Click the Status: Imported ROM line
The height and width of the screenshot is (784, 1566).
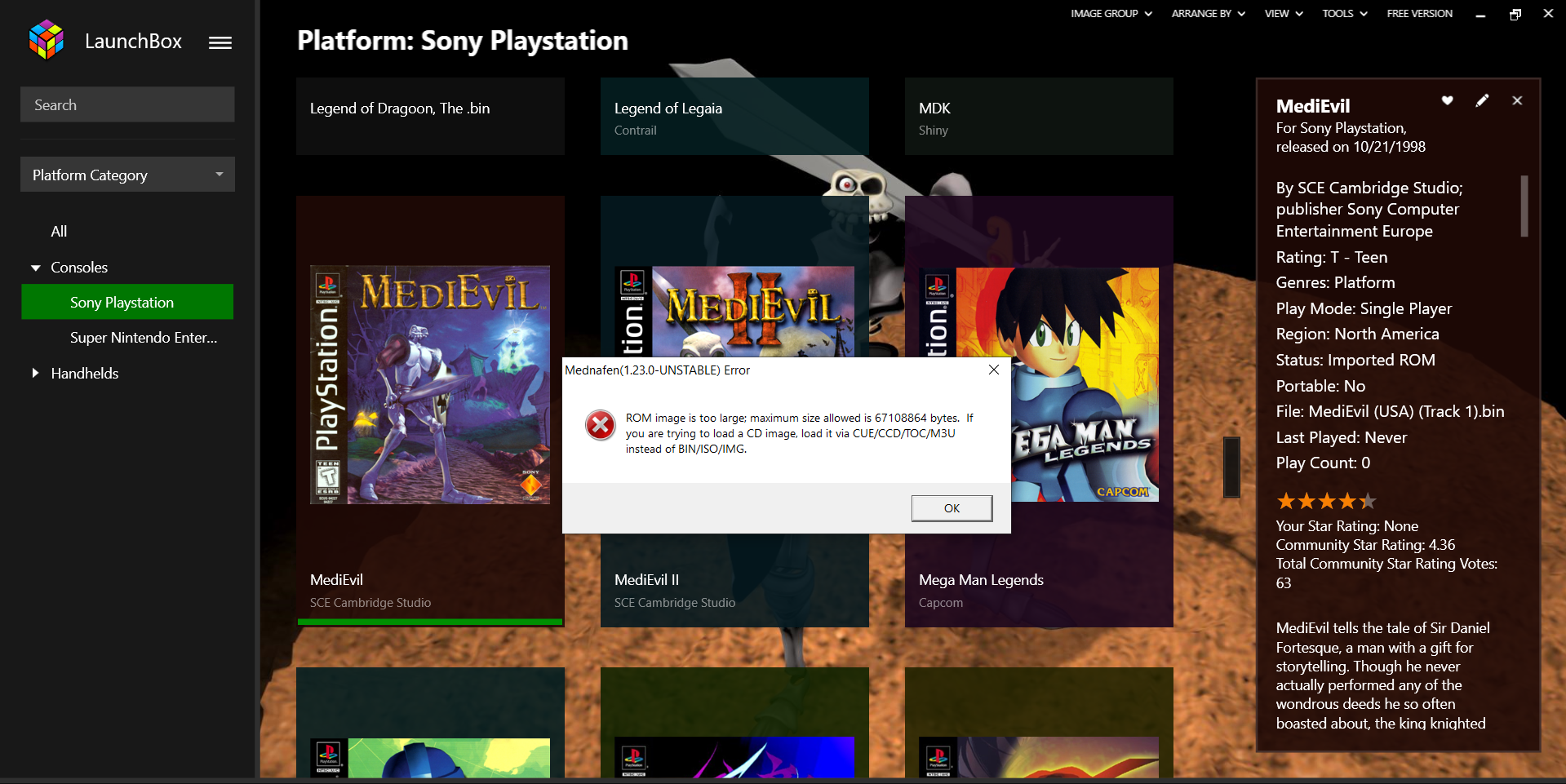[x=1355, y=360]
